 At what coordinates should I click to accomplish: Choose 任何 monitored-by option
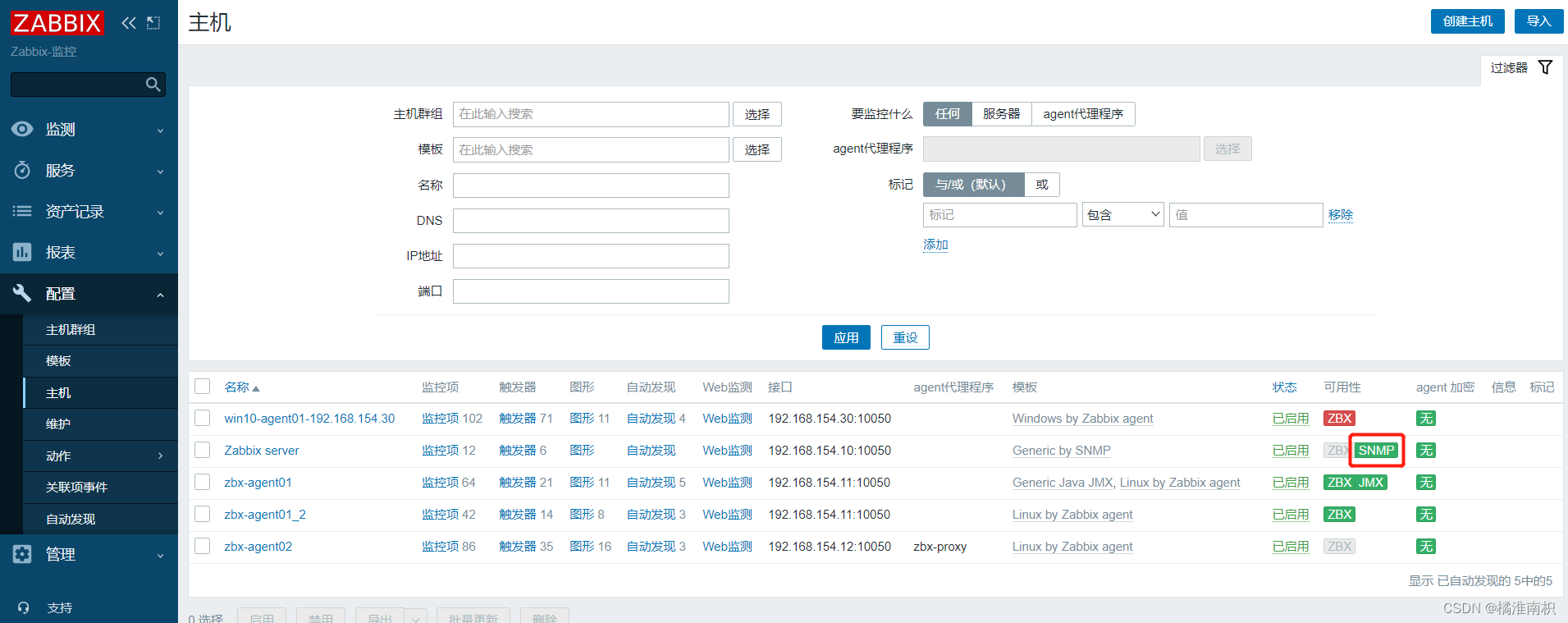[948, 114]
